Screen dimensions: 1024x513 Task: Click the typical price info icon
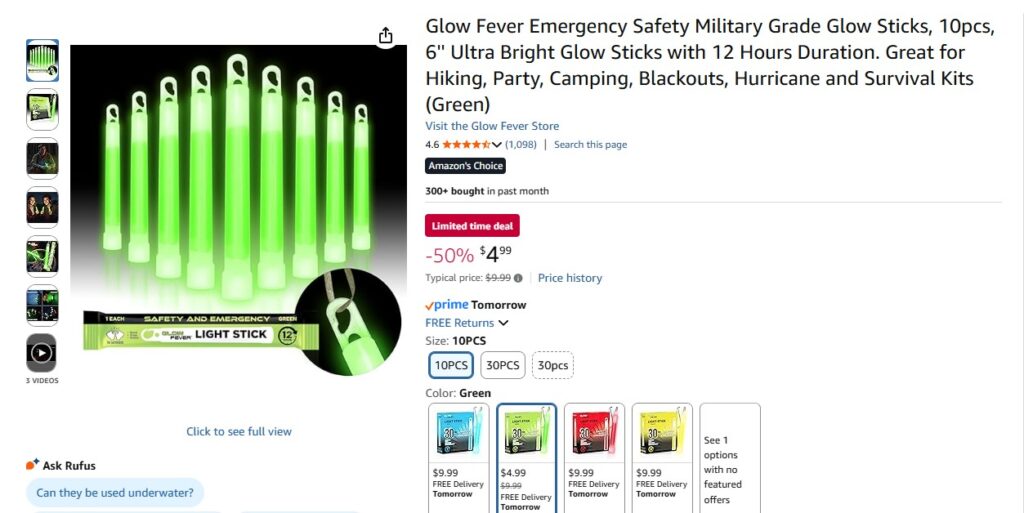(x=518, y=278)
